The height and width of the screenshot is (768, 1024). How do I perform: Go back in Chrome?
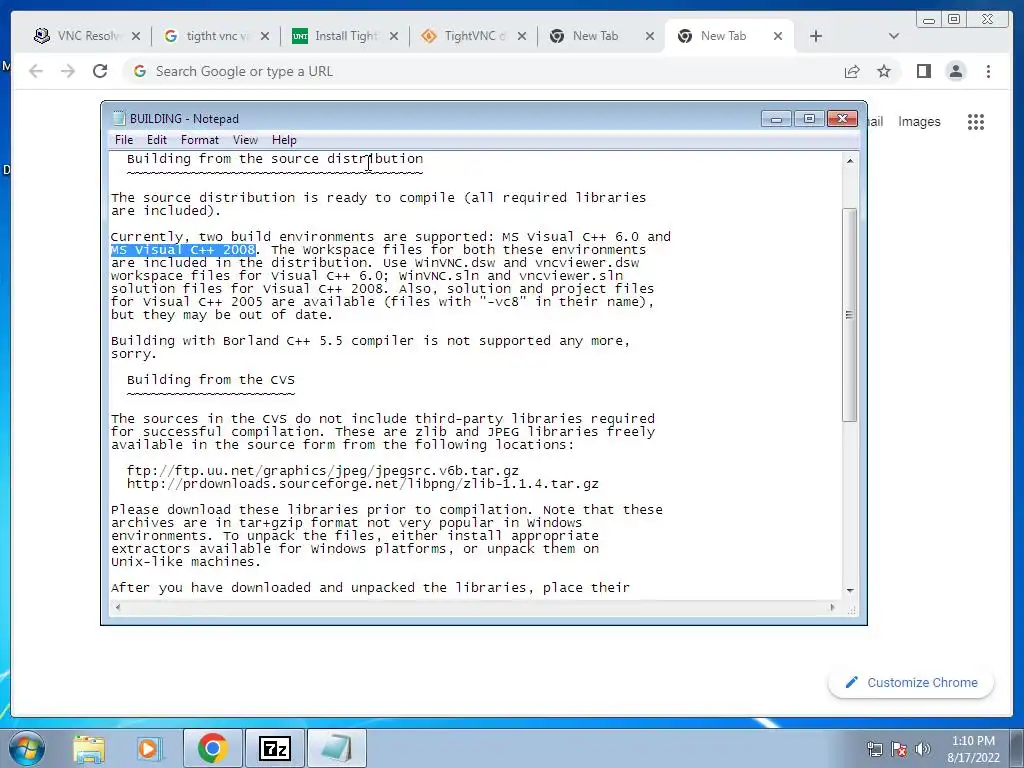[x=36, y=71]
